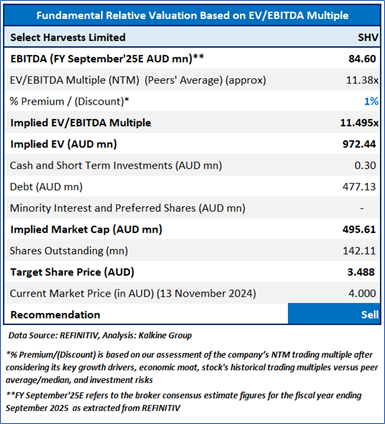Select the EBITDA value 84.60
This screenshot has width=385, height=424.
(362, 59)
